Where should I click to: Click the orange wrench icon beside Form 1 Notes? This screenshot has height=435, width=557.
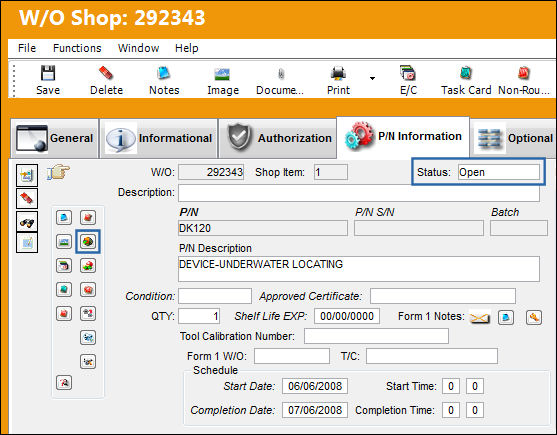point(534,317)
